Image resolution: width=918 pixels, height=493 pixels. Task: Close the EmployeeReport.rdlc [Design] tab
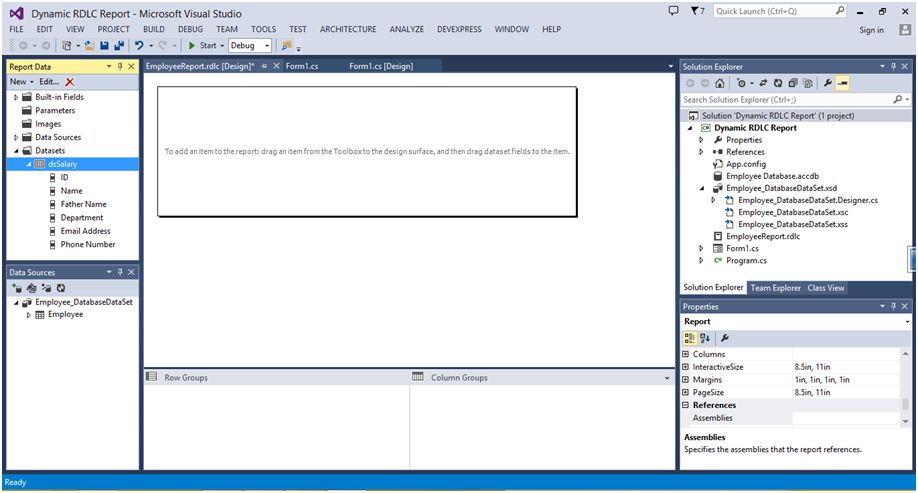(x=276, y=66)
